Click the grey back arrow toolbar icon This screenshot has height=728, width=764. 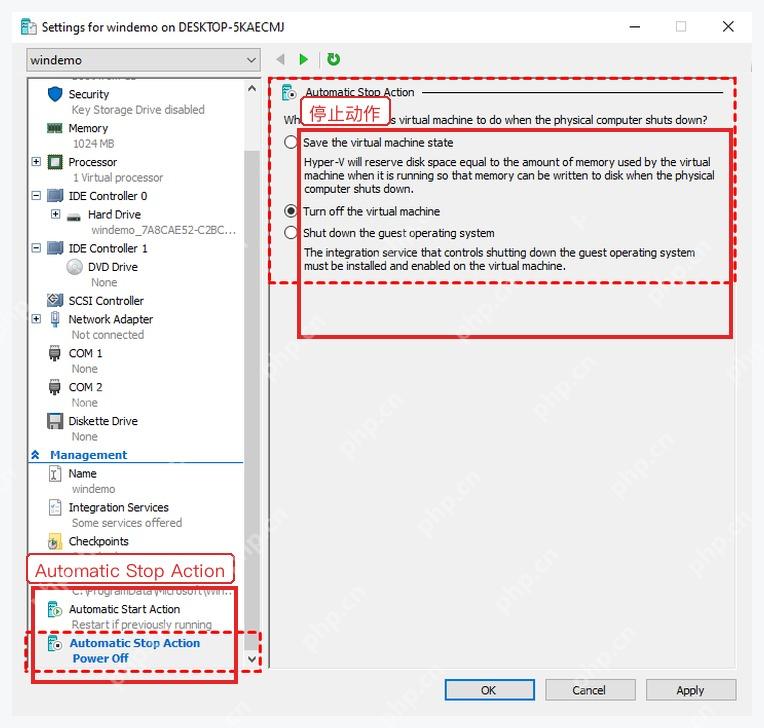(x=280, y=59)
